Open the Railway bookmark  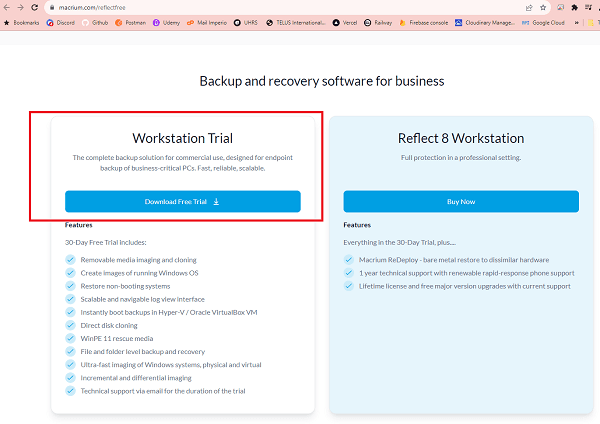378,23
